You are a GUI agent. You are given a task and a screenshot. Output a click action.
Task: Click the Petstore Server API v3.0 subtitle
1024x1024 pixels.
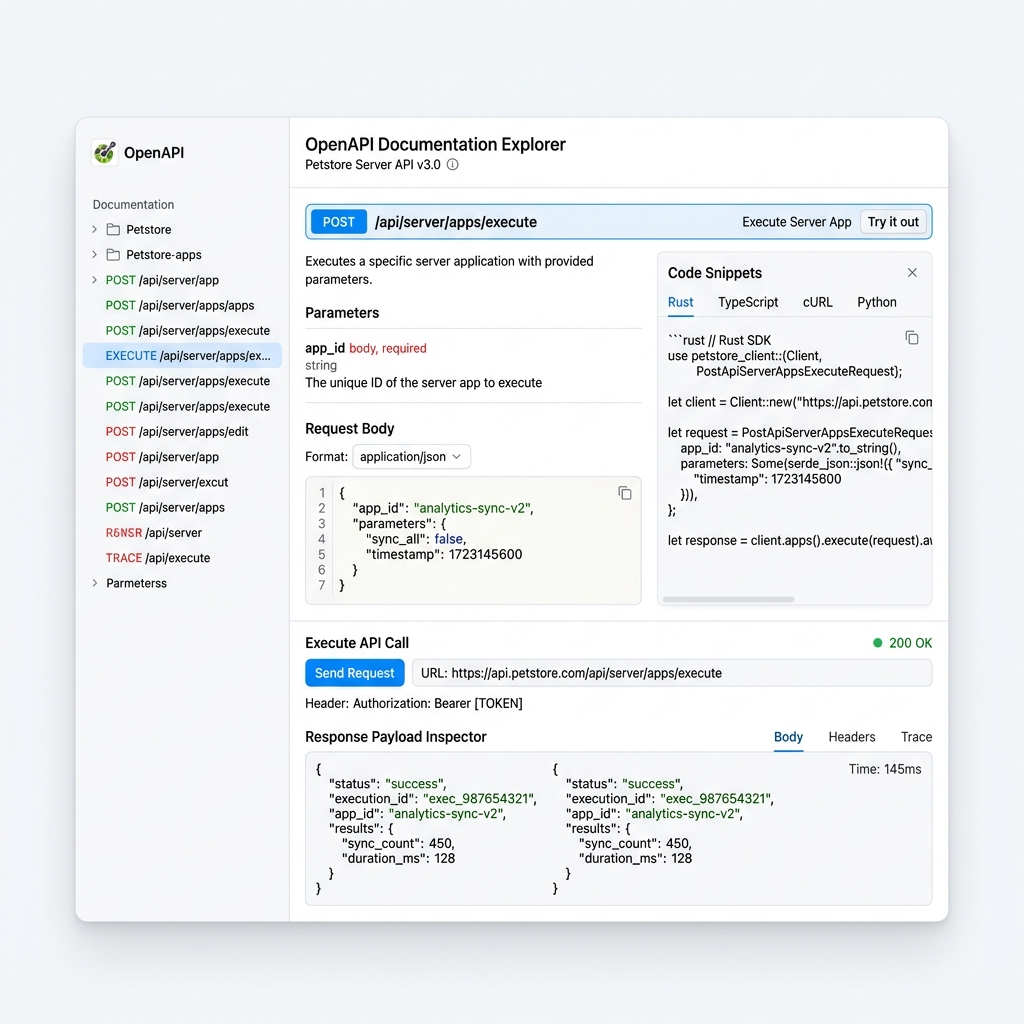point(372,165)
